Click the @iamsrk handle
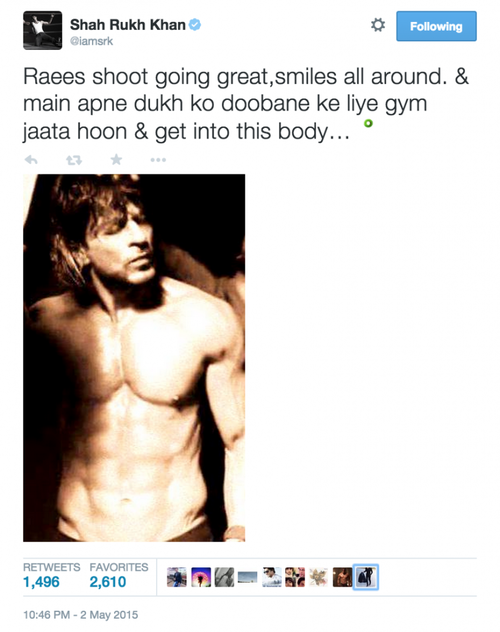This screenshot has width=500, height=632. pos(91,41)
